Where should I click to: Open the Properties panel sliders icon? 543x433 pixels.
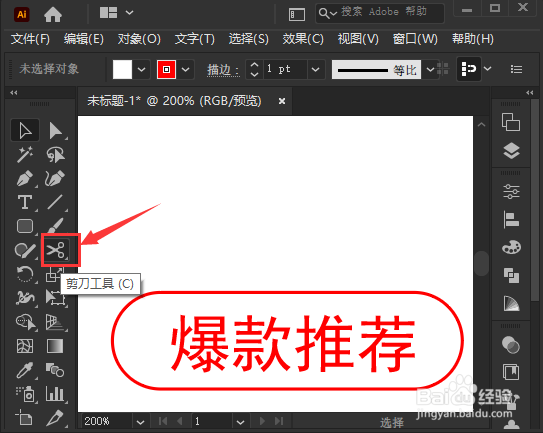click(x=511, y=191)
